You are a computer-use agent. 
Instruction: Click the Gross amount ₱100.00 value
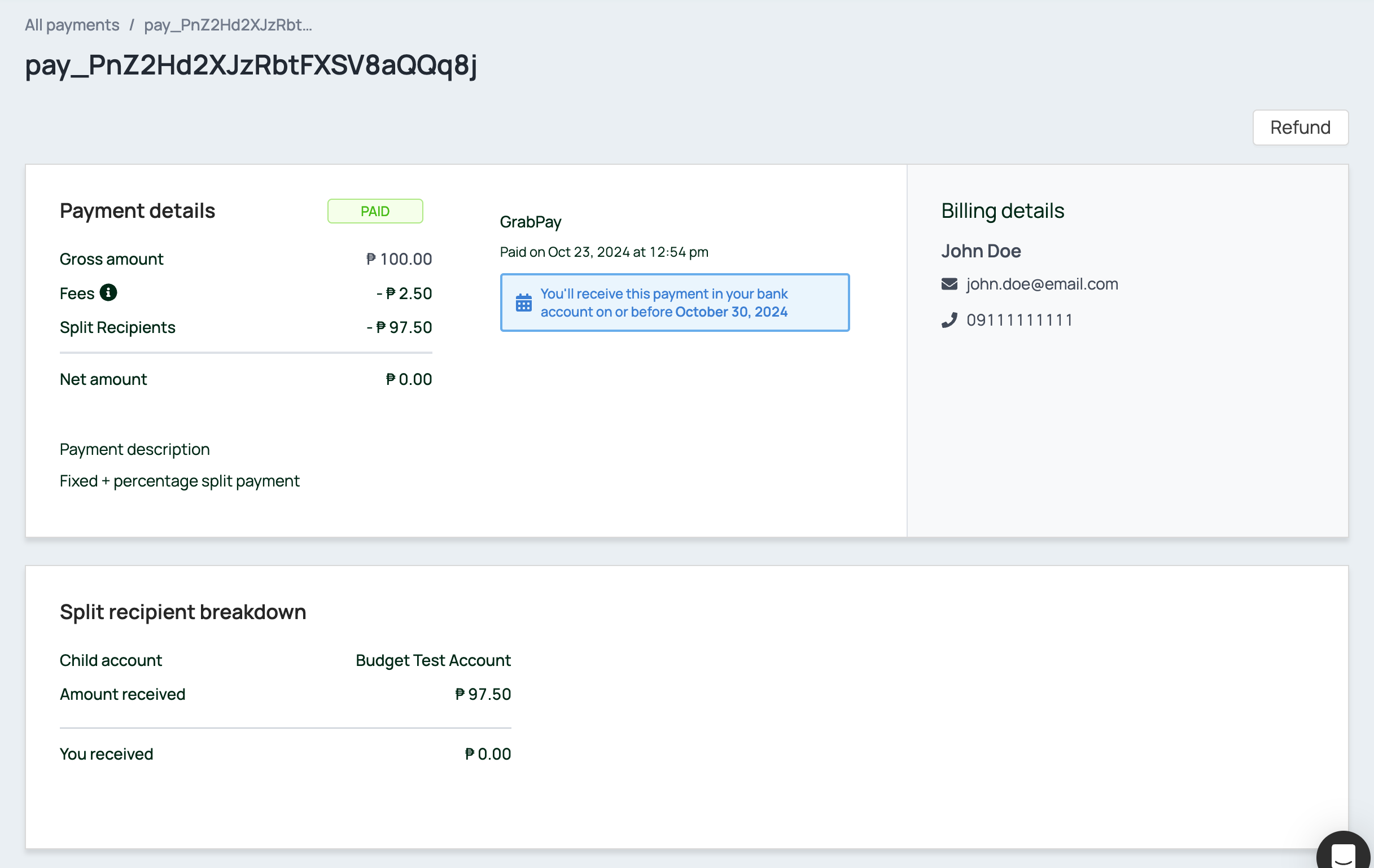(x=399, y=259)
